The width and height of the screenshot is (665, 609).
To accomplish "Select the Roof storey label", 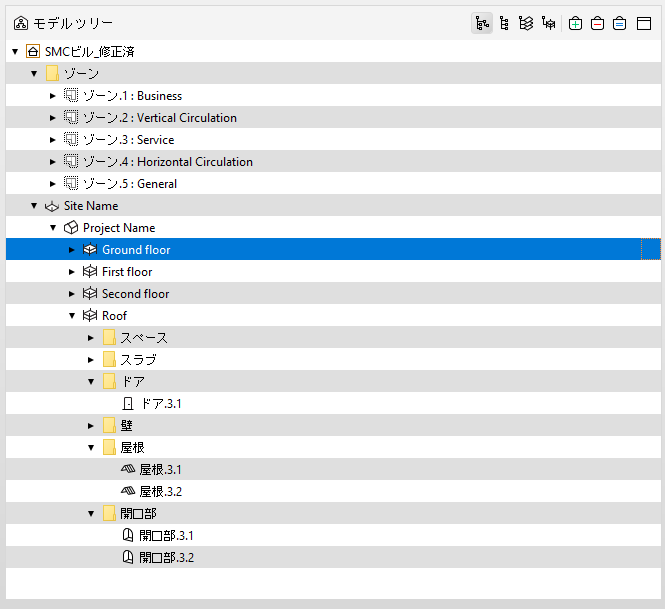I will tap(114, 316).
